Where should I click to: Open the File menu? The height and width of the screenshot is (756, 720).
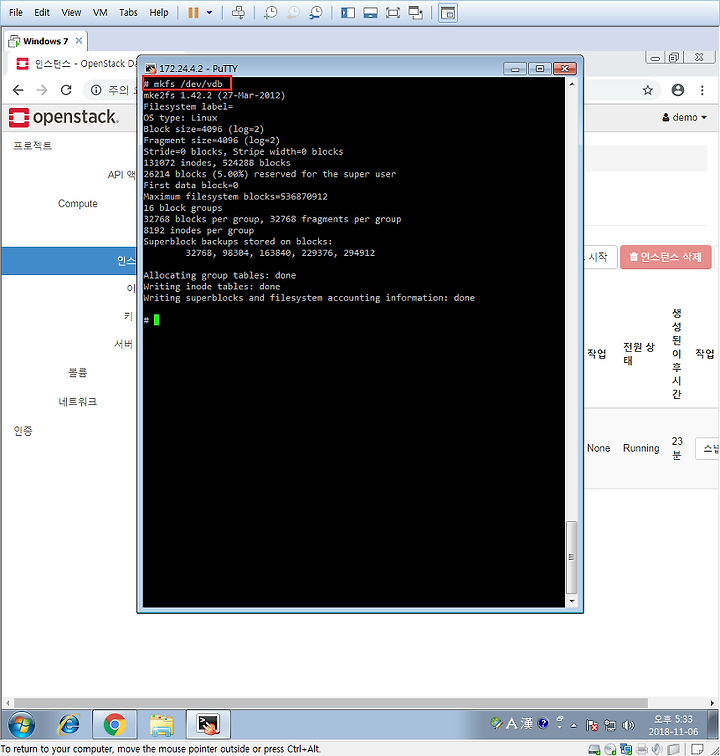coord(16,13)
